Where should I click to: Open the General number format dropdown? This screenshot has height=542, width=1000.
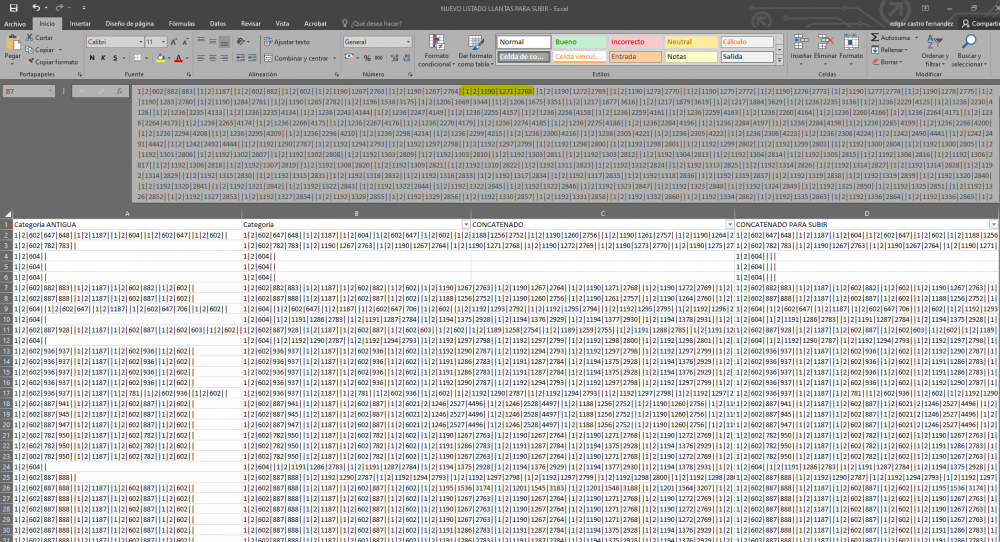click(x=408, y=42)
